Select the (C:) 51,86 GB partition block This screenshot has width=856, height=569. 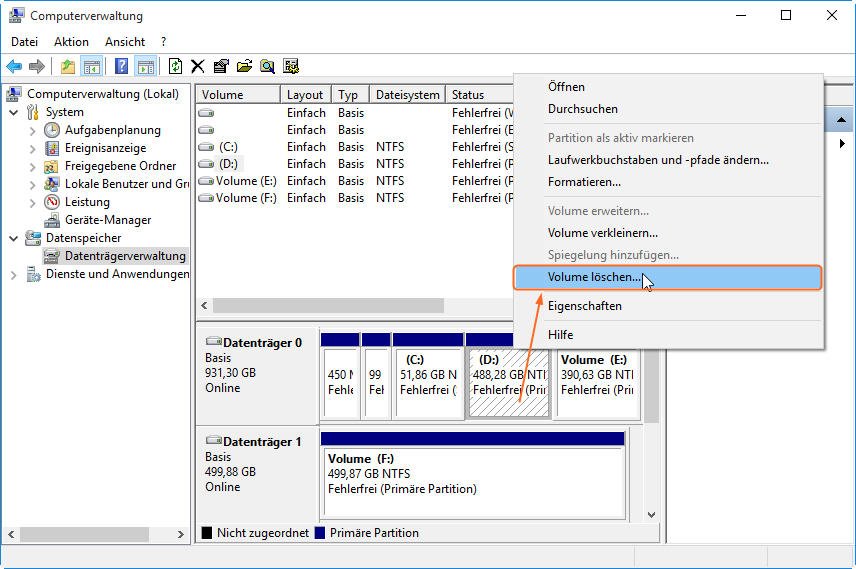(x=428, y=383)
